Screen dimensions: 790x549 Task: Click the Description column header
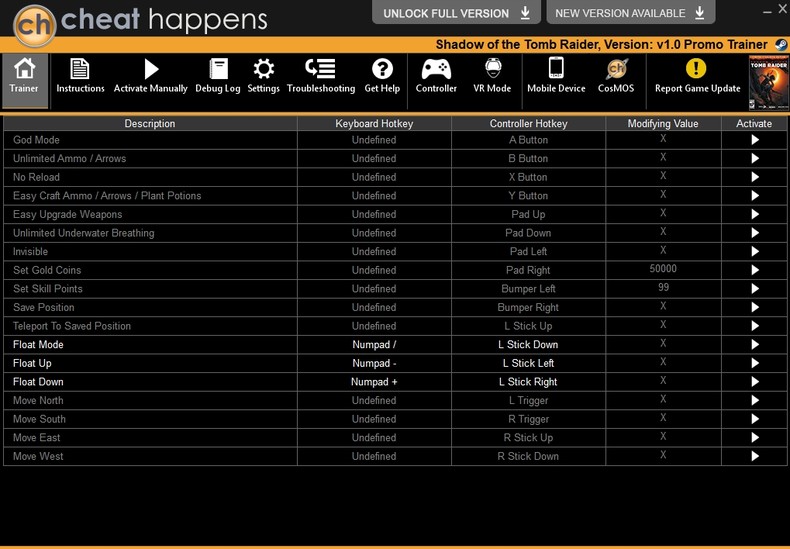pos(150,124)
